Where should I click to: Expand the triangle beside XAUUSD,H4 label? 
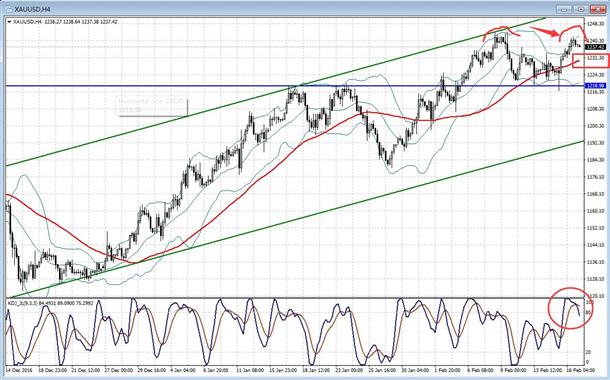click(9, 22)
